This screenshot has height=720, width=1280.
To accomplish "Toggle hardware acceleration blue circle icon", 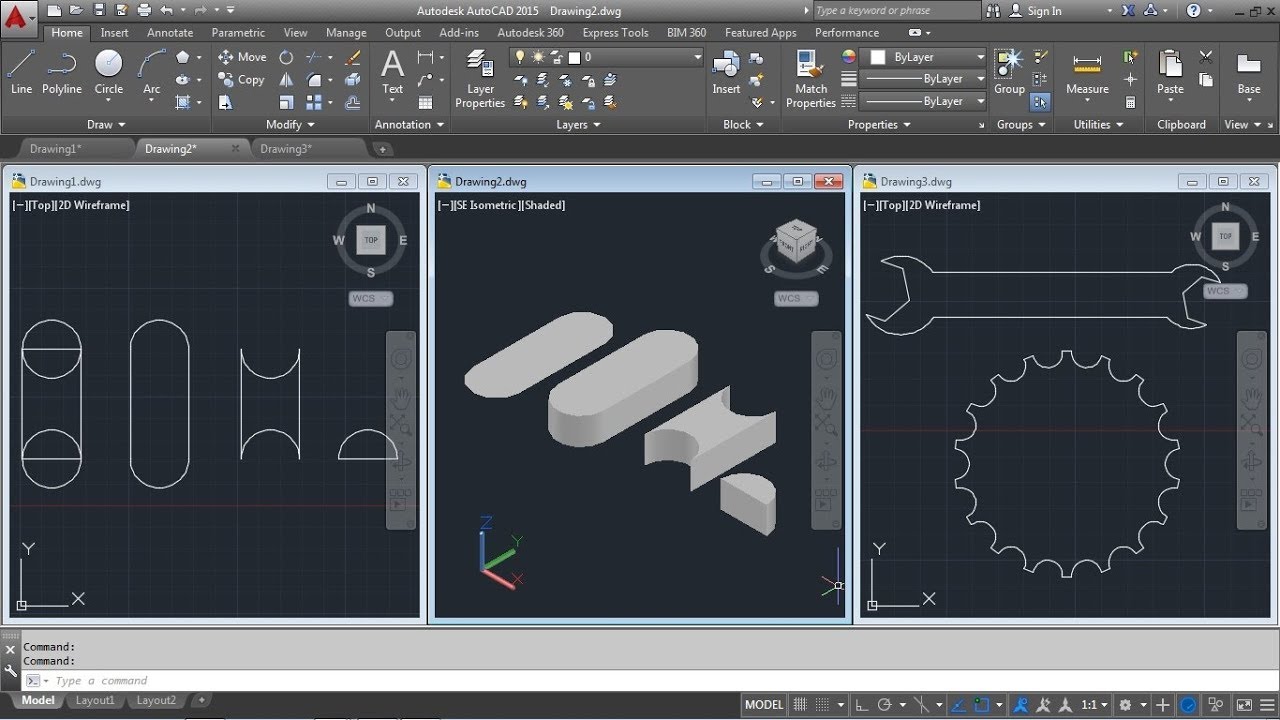I will (1188, 705).
